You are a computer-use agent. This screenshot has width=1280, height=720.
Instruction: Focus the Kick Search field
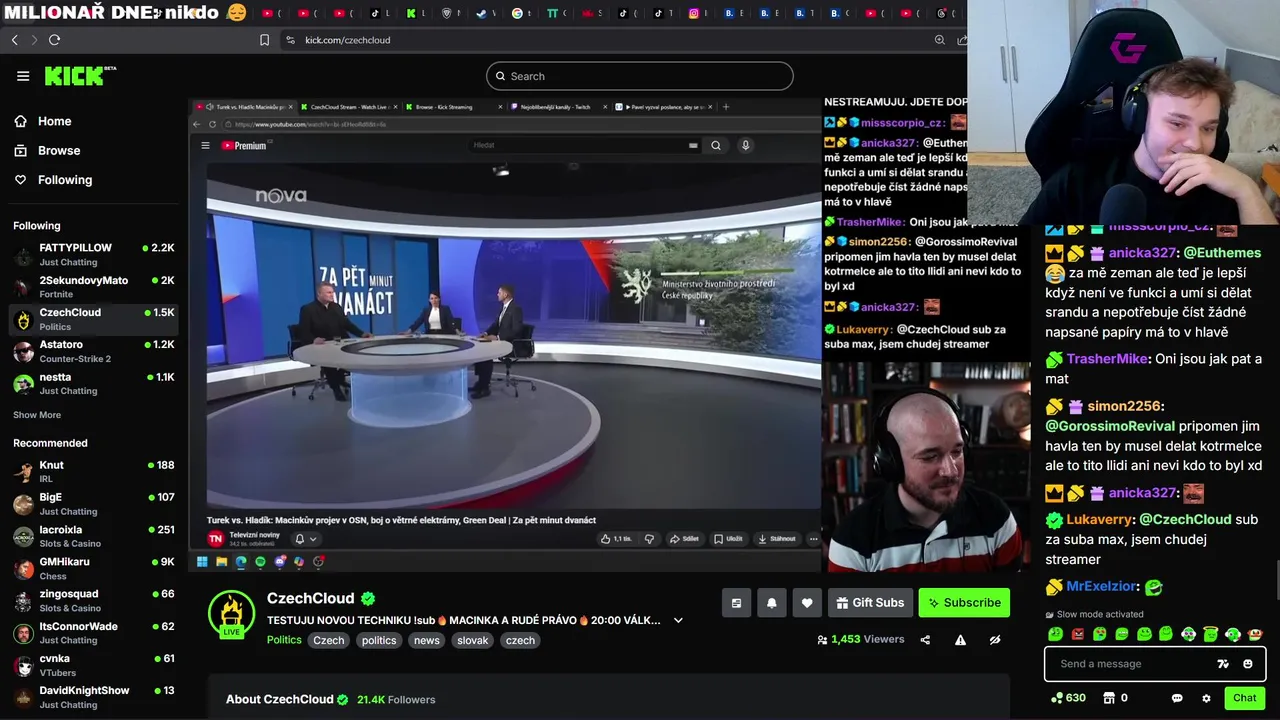tap(640, 76)
